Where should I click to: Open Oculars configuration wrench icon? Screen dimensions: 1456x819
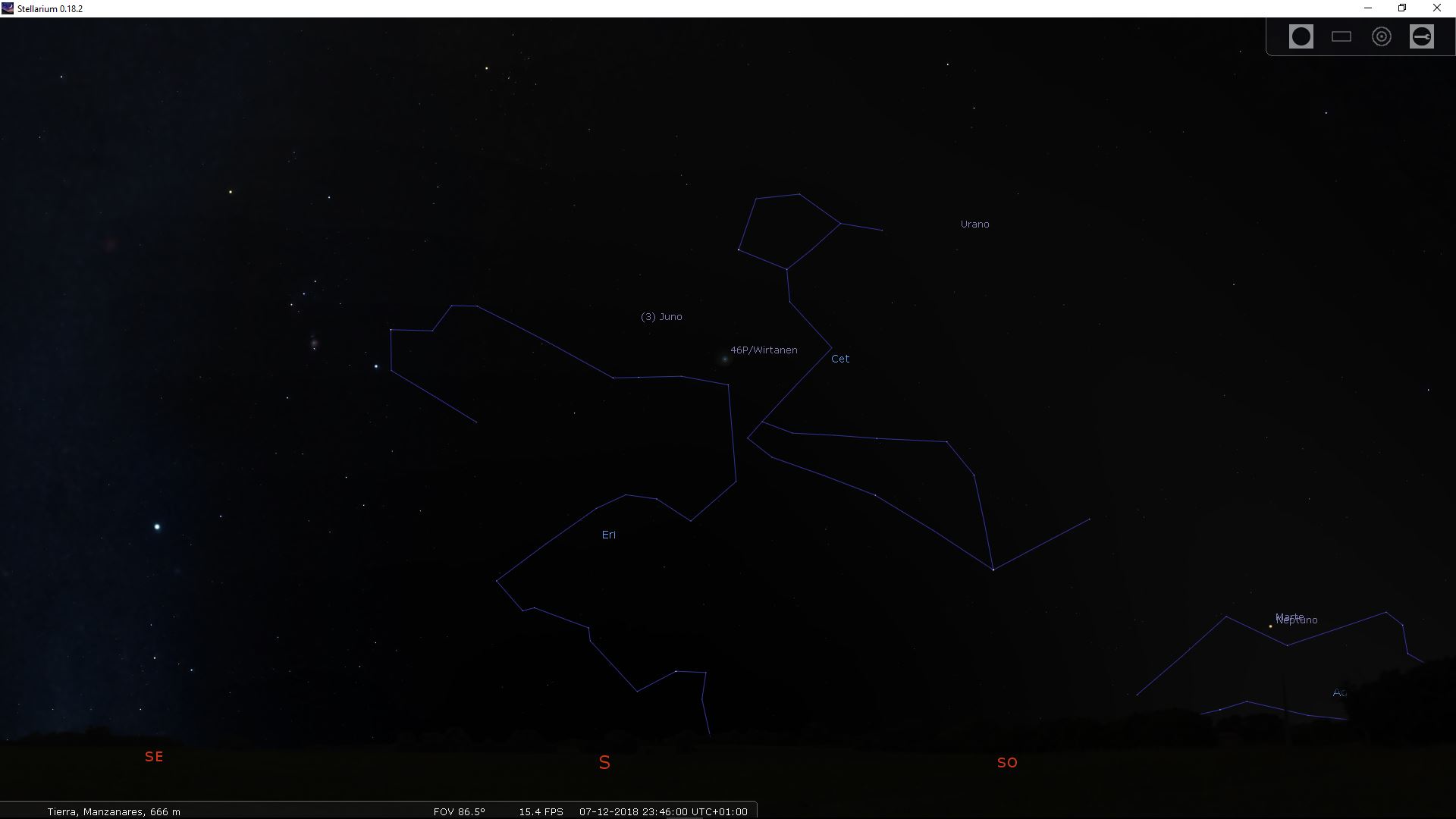coord(1421,36)
